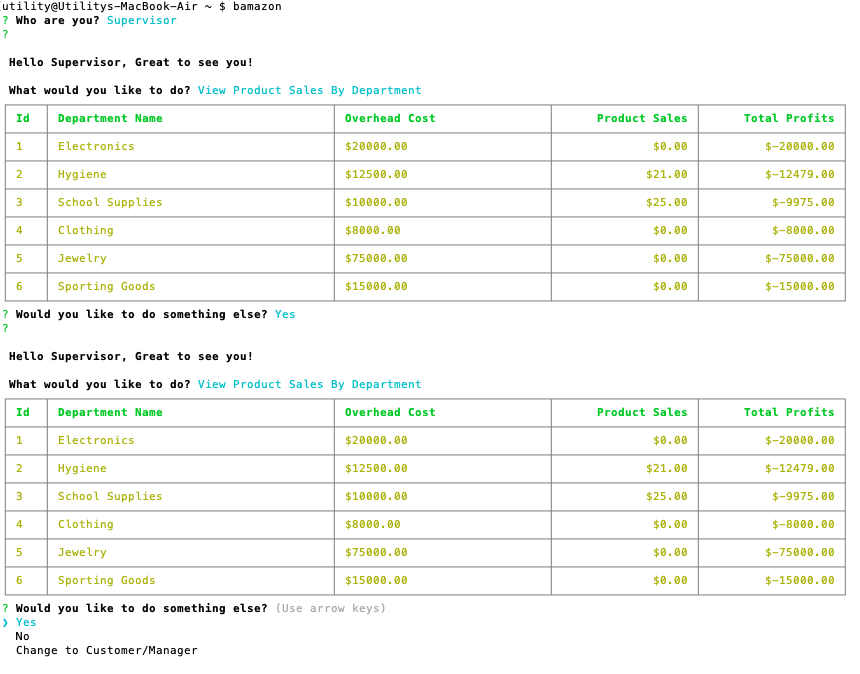This screenshot has height=674, width=860.
Task: Click the "Electronics" cell in first table
Action: pos(96,146)
